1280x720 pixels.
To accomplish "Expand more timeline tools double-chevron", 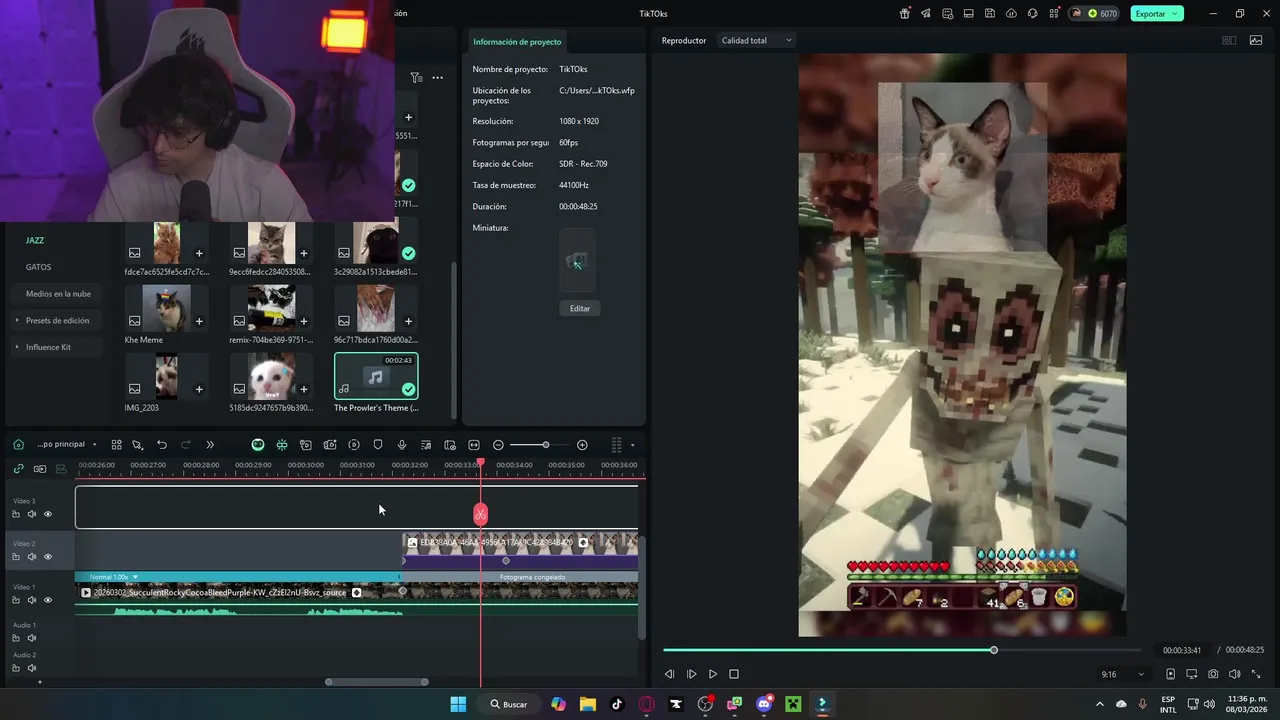I will [210, 445].
